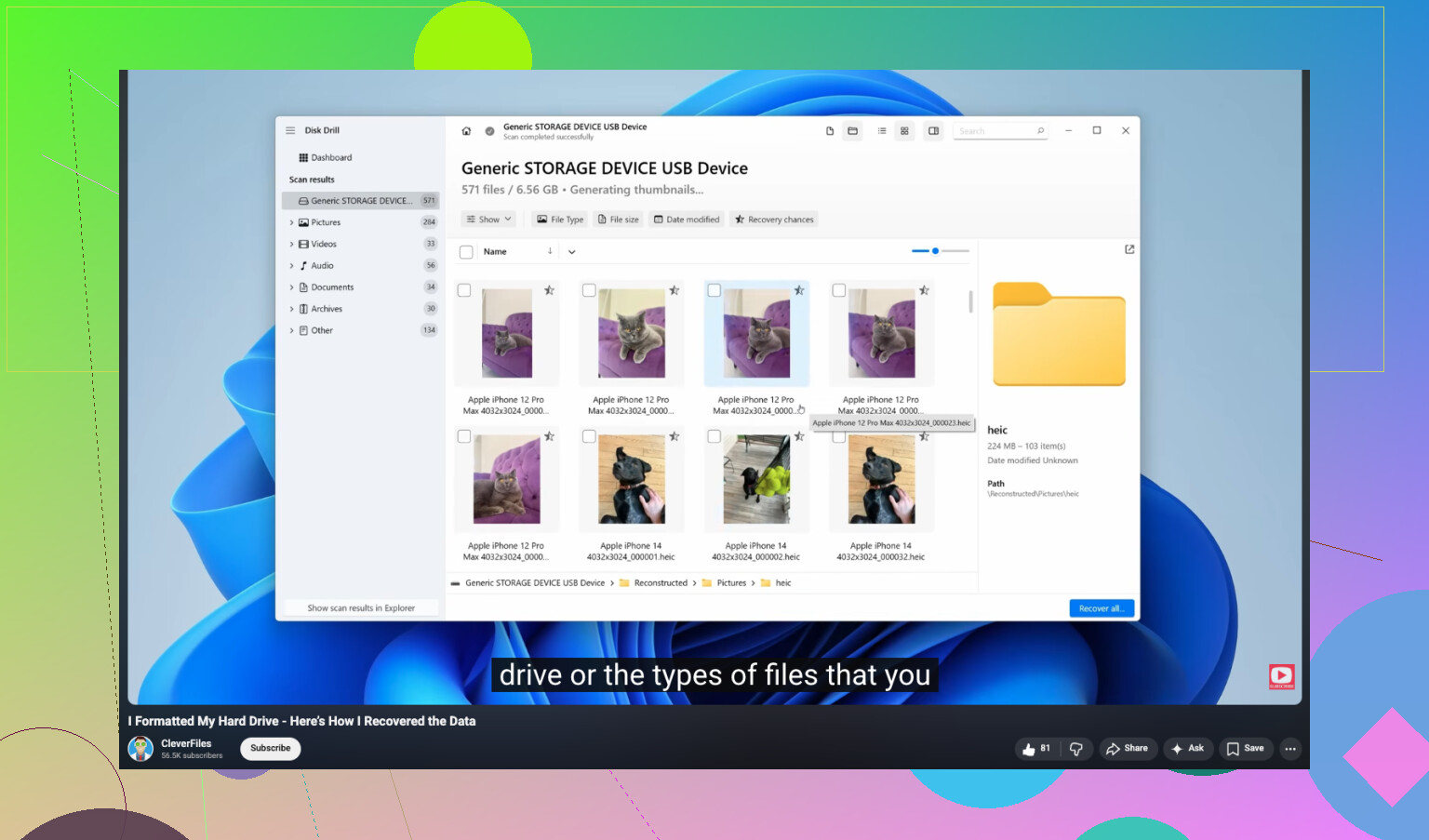Click the 4032x3024_000032.heic file name
Image resolution: width=1429 pixels, height=840 pixels.
point(880,552)
